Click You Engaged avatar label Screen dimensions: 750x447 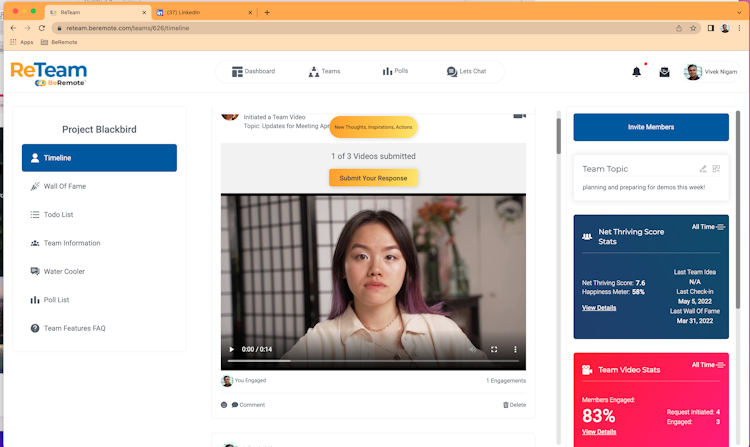243,381
